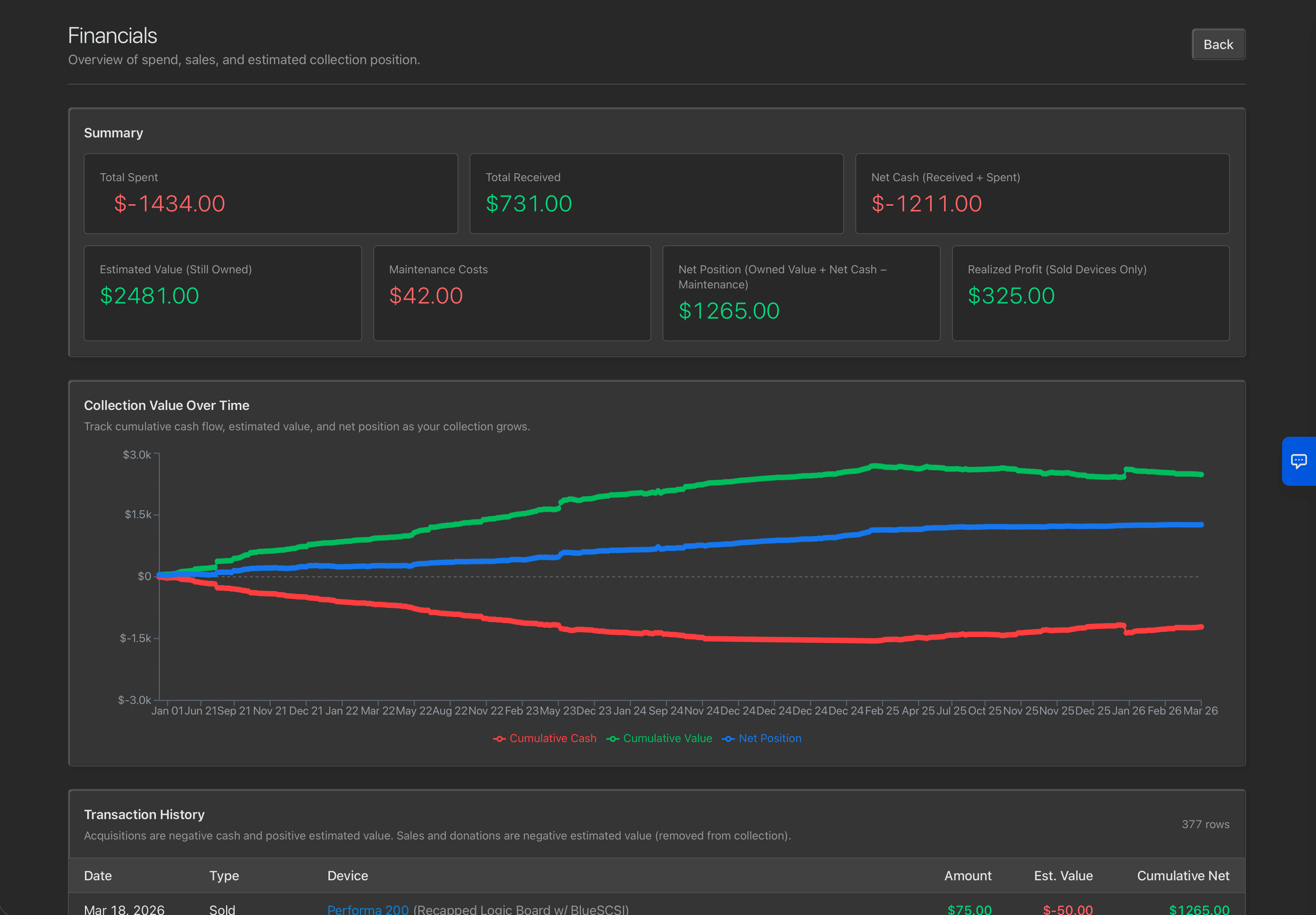Open the floating chat feedback icon

pyautogui.click(x=1298, y=461)
